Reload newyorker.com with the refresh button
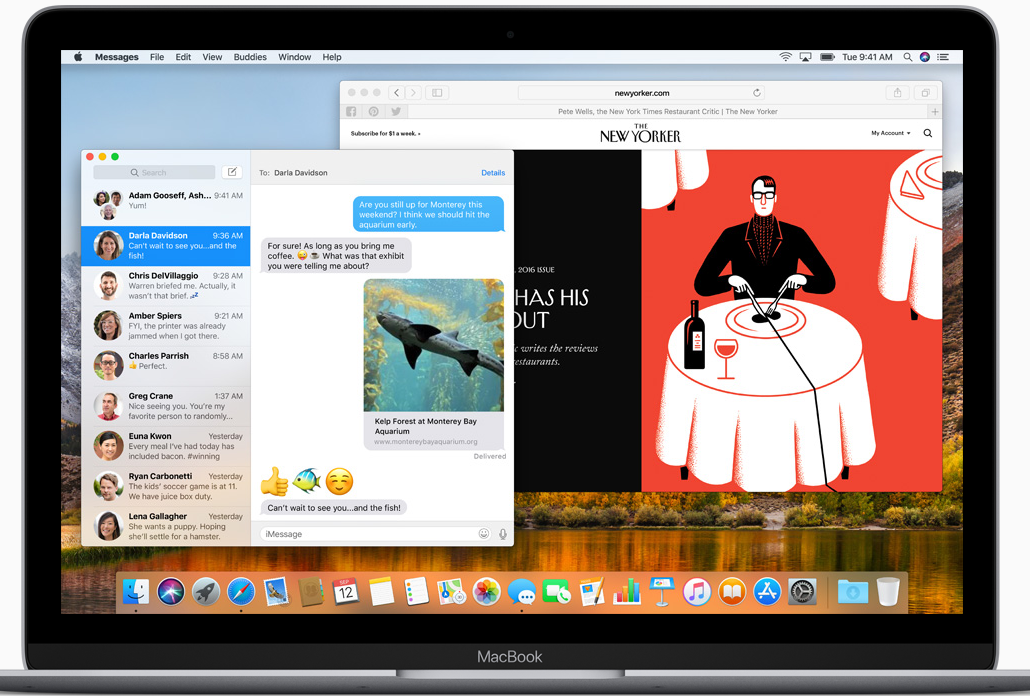Image resolution: width=1030 pixels, height=696 pixels. (759, 92)
